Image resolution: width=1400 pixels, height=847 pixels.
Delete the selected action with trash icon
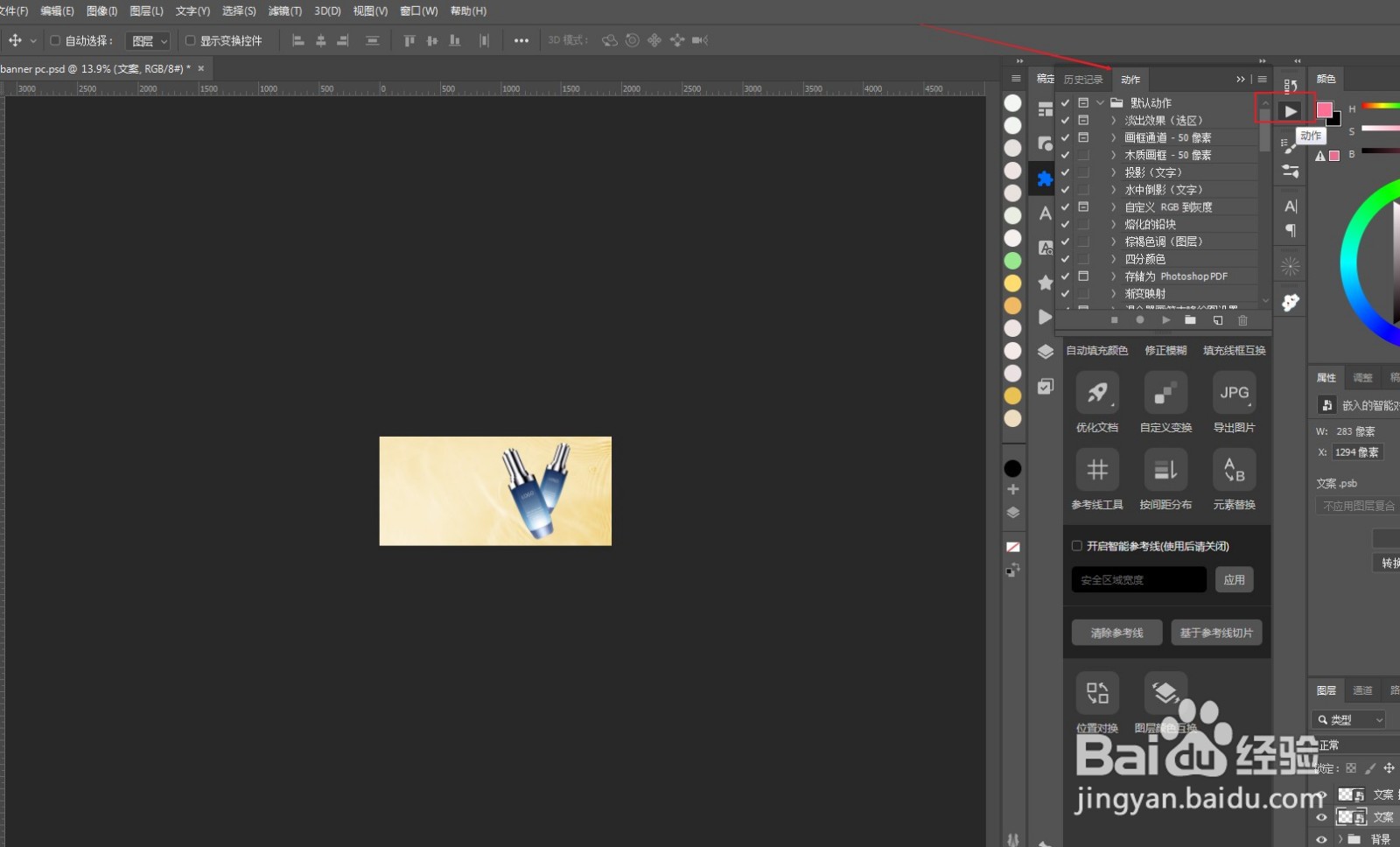pos(1242,320)
